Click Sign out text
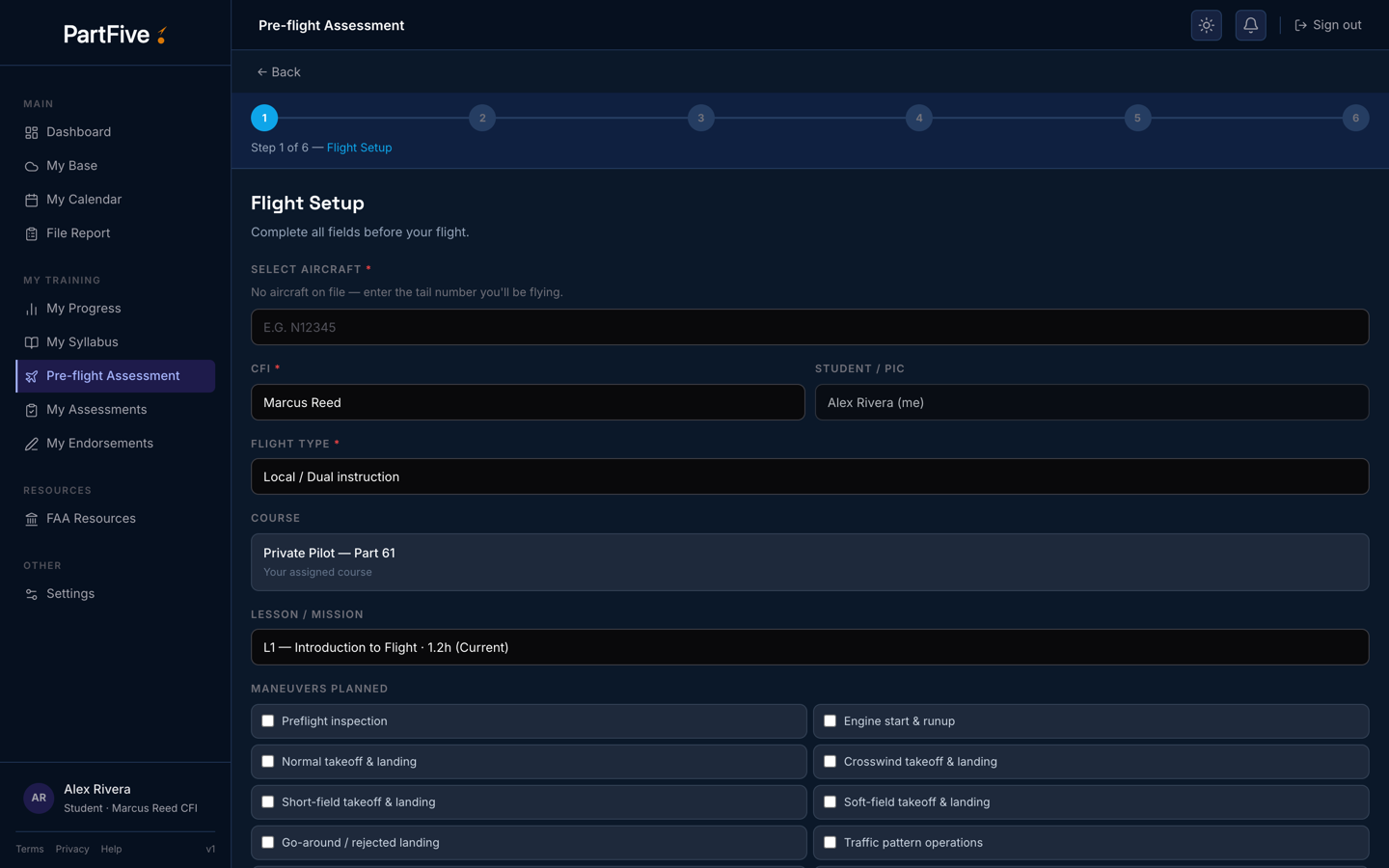Image resolution: width=1389 pixels, height=868 pixels. point(1337,25)
